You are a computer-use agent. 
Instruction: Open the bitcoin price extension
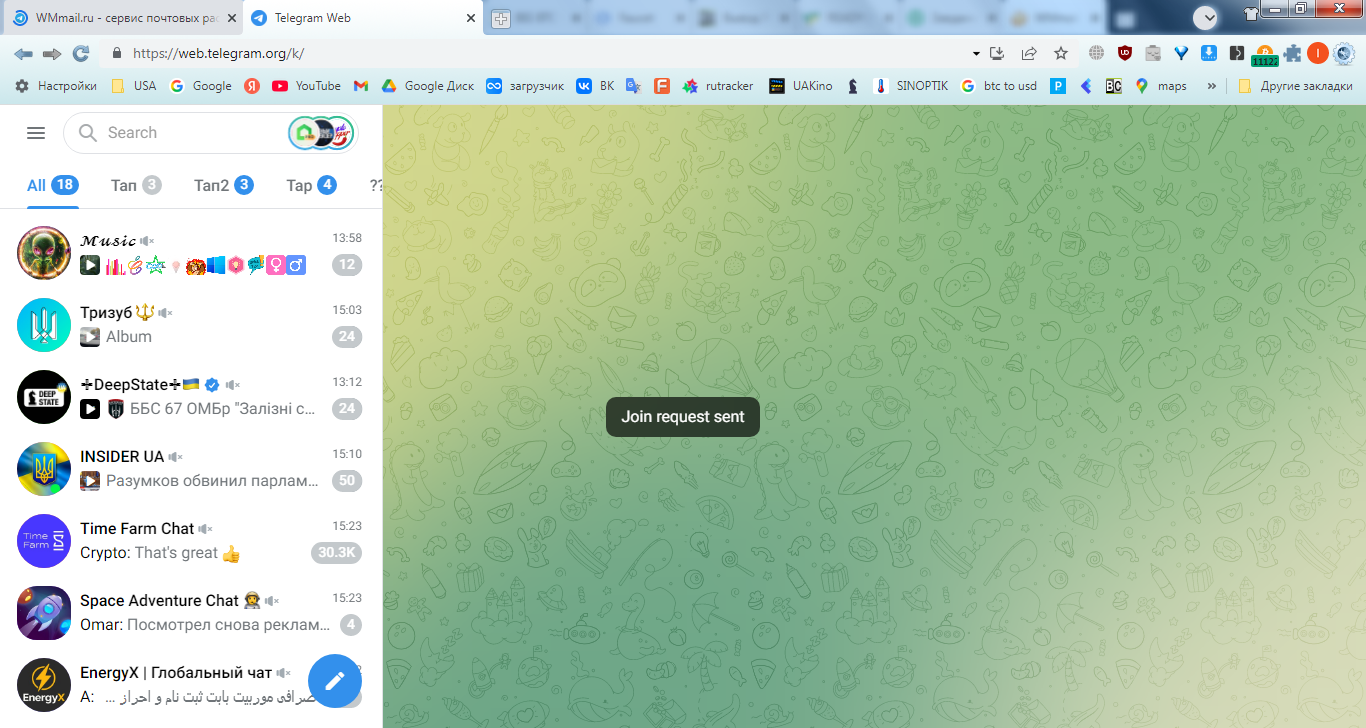1264,55
